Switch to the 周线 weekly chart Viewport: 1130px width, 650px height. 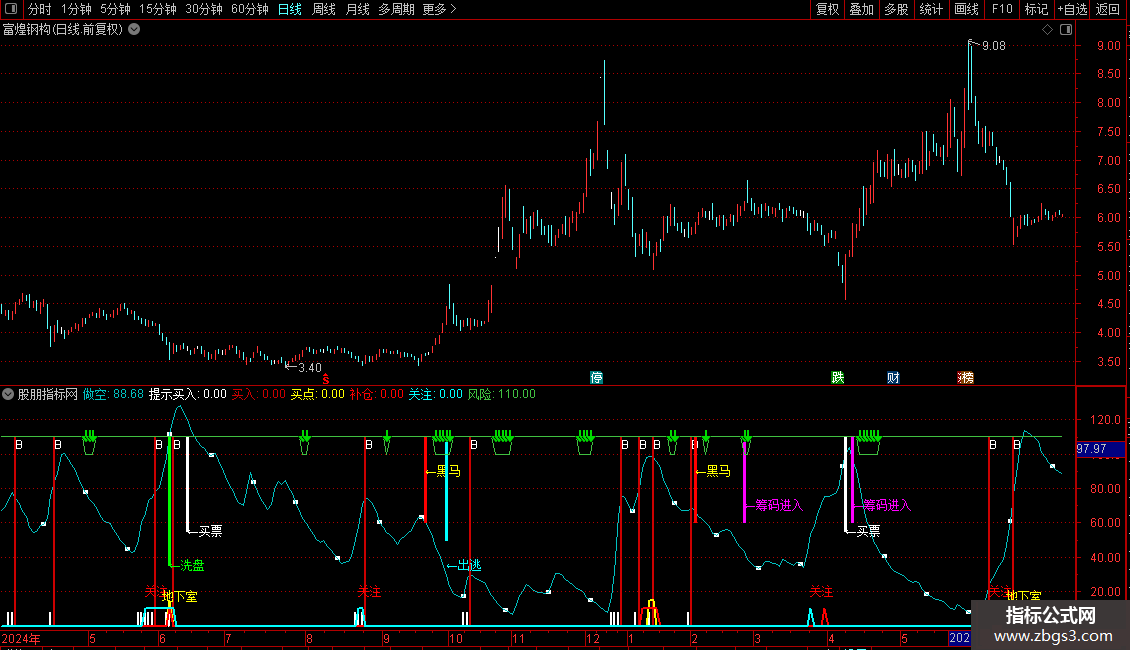[324, 9]
